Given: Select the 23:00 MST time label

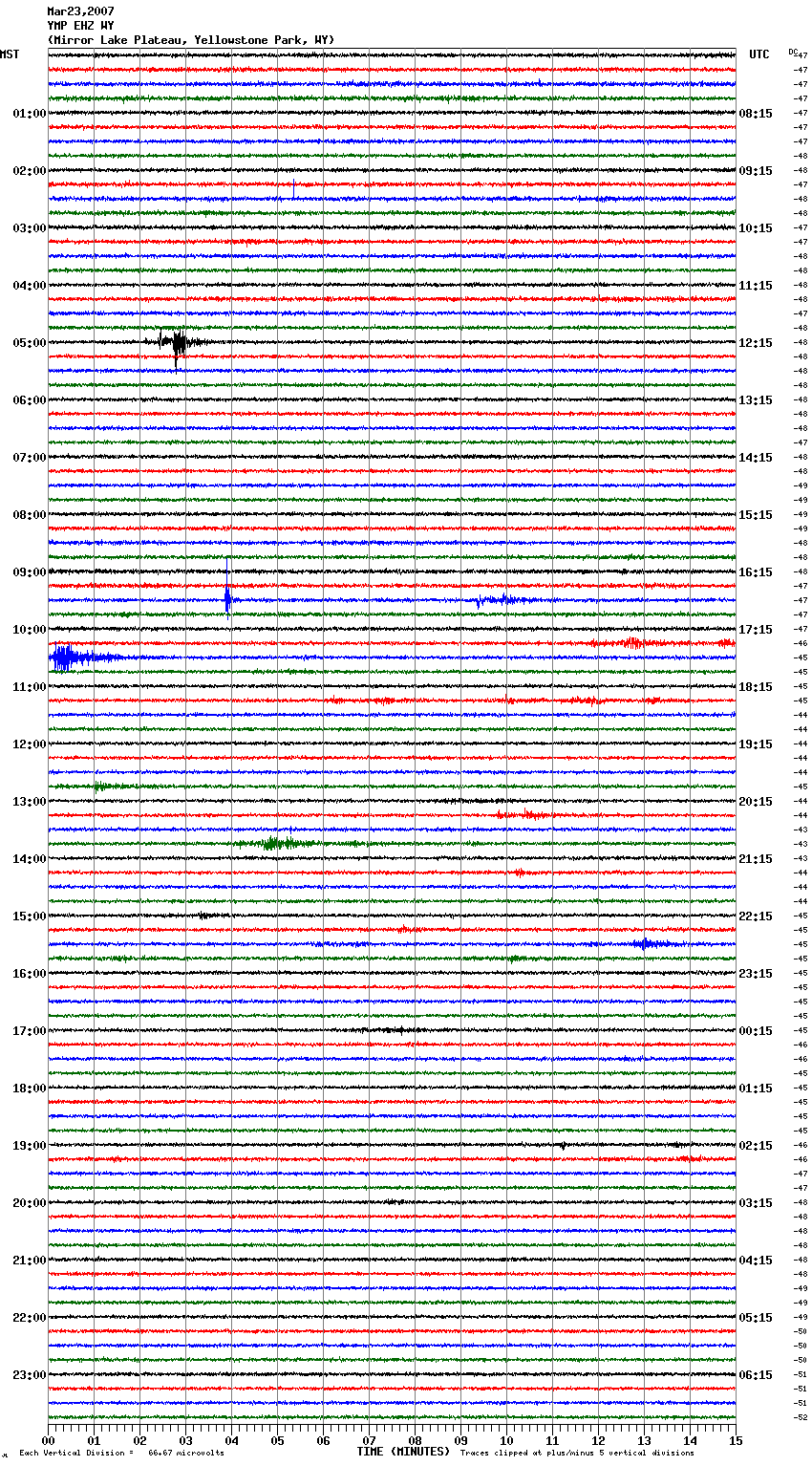Looking at the screenshot, I should point(29,1375).
